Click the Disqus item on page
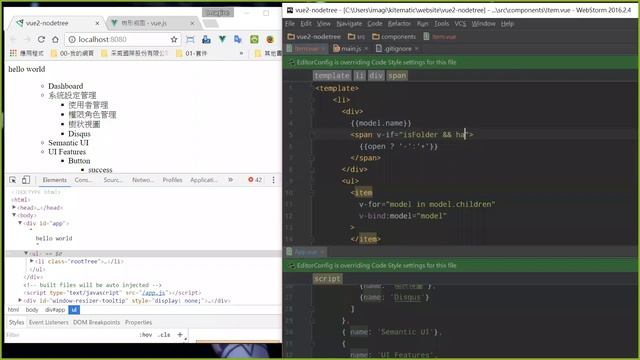Screen dimensions: 640x360 pyautogui.click(x=79, y=134)
